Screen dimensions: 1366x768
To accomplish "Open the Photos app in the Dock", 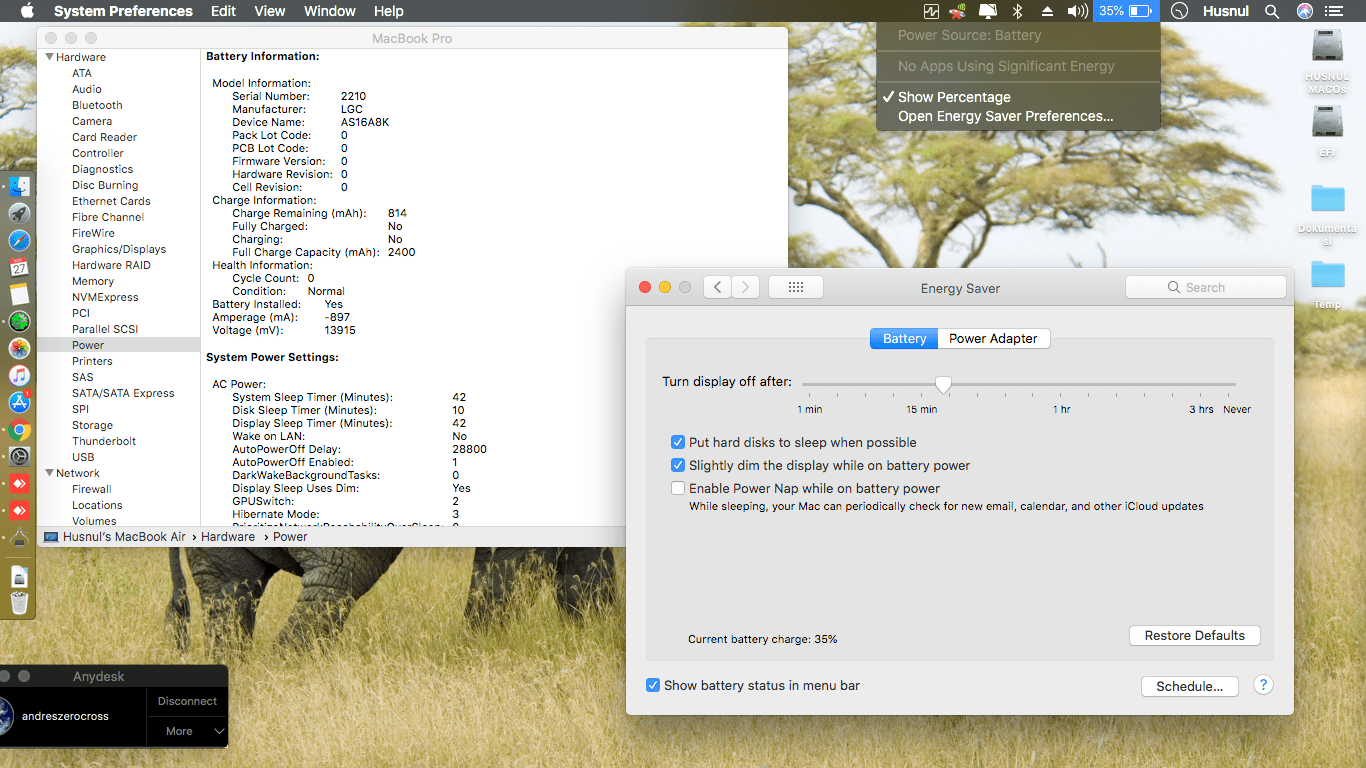I will (x=19, y=348).
